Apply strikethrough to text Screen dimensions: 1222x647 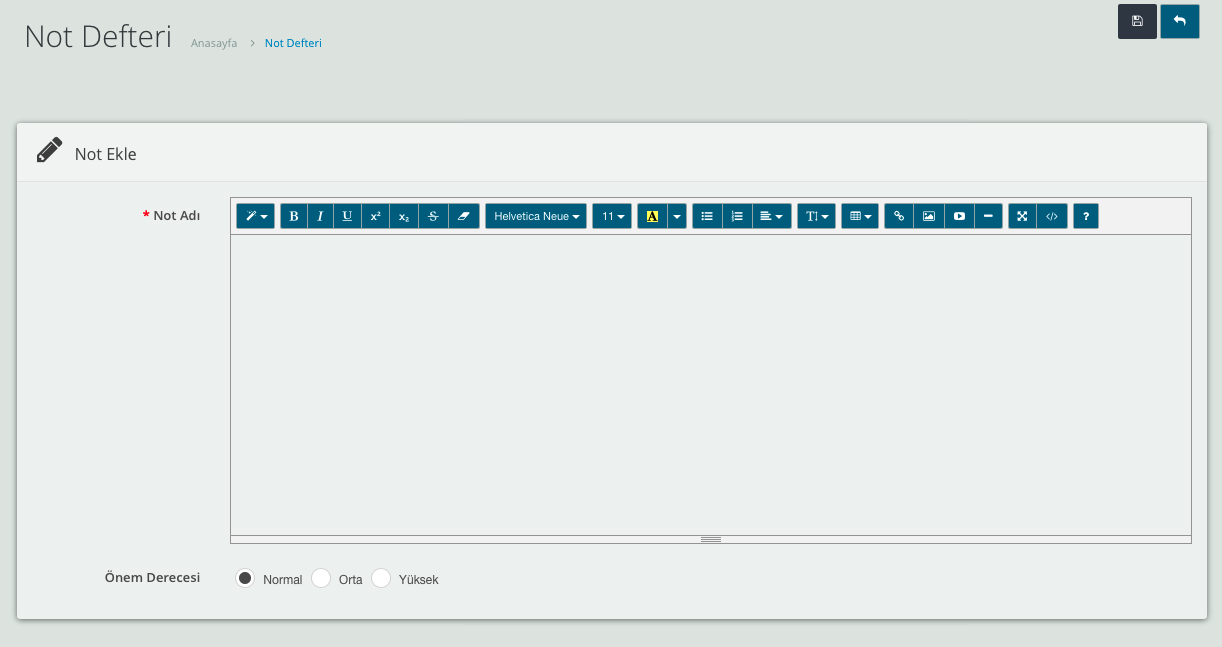click(433, 216)
